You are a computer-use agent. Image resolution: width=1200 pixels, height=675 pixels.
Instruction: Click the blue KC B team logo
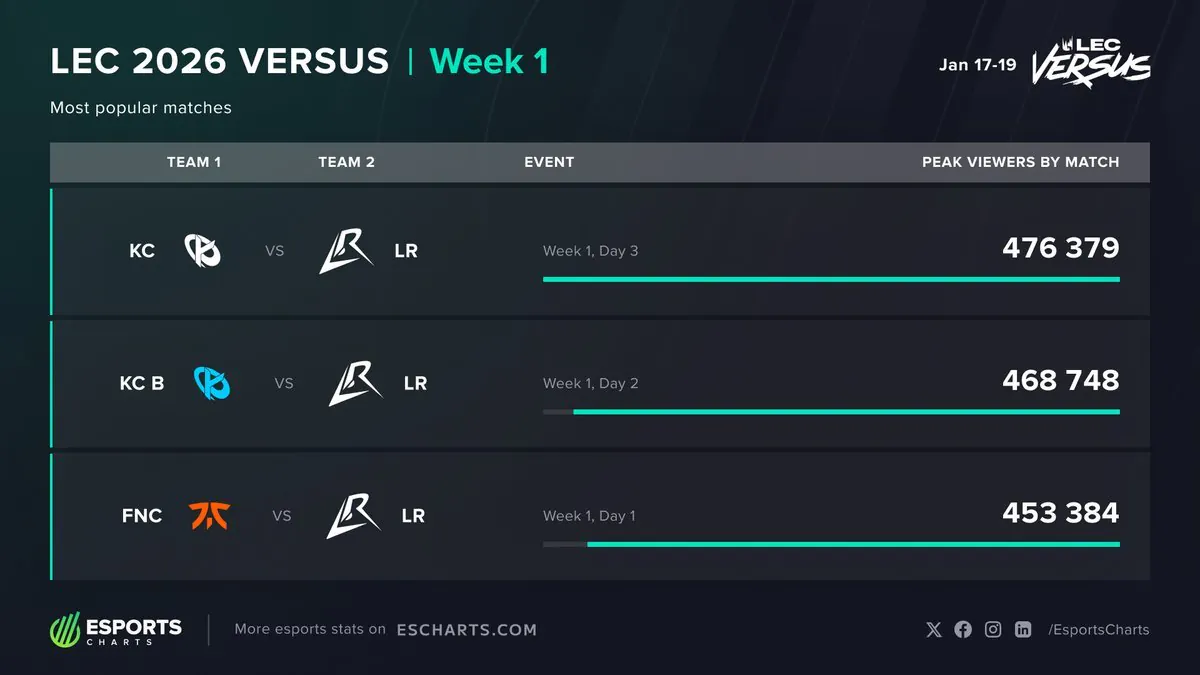click(x=212, y=383)
